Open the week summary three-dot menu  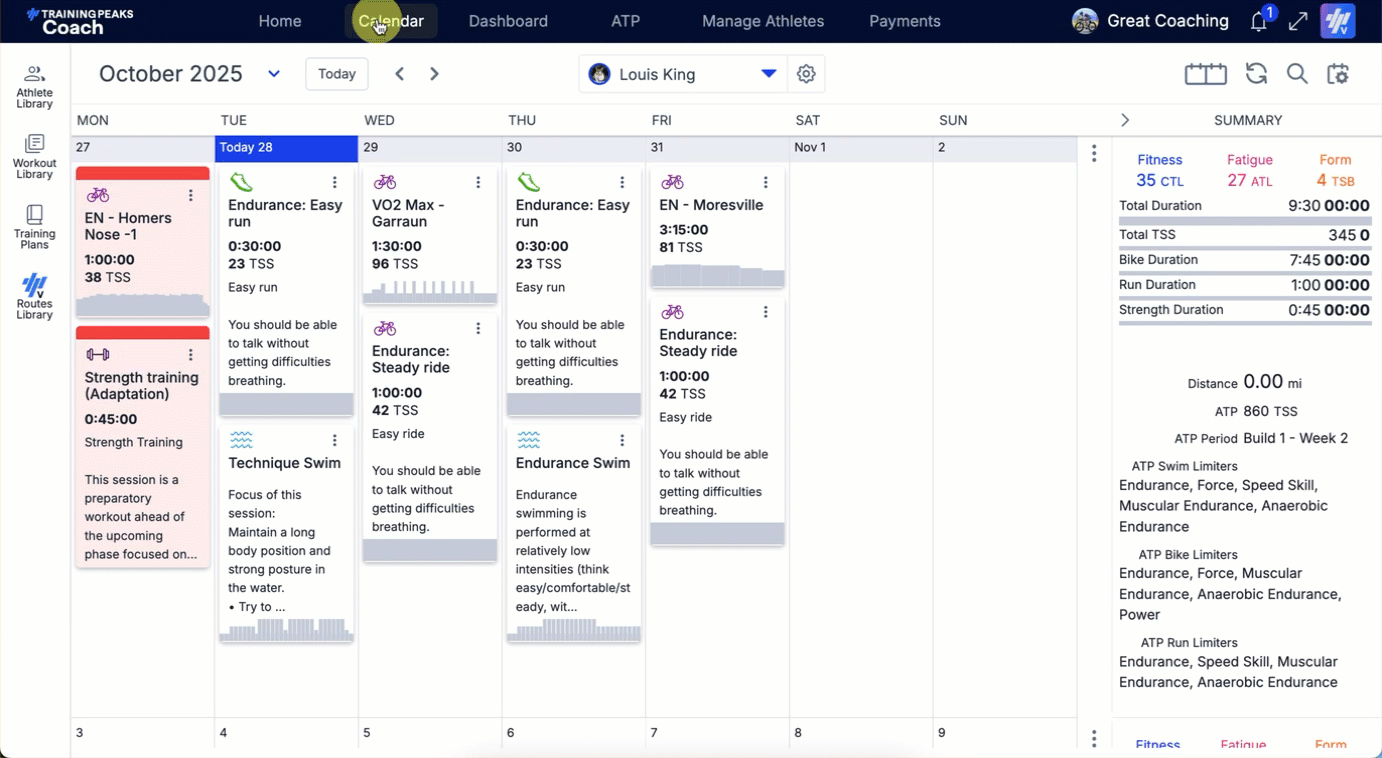[1094, 153]
